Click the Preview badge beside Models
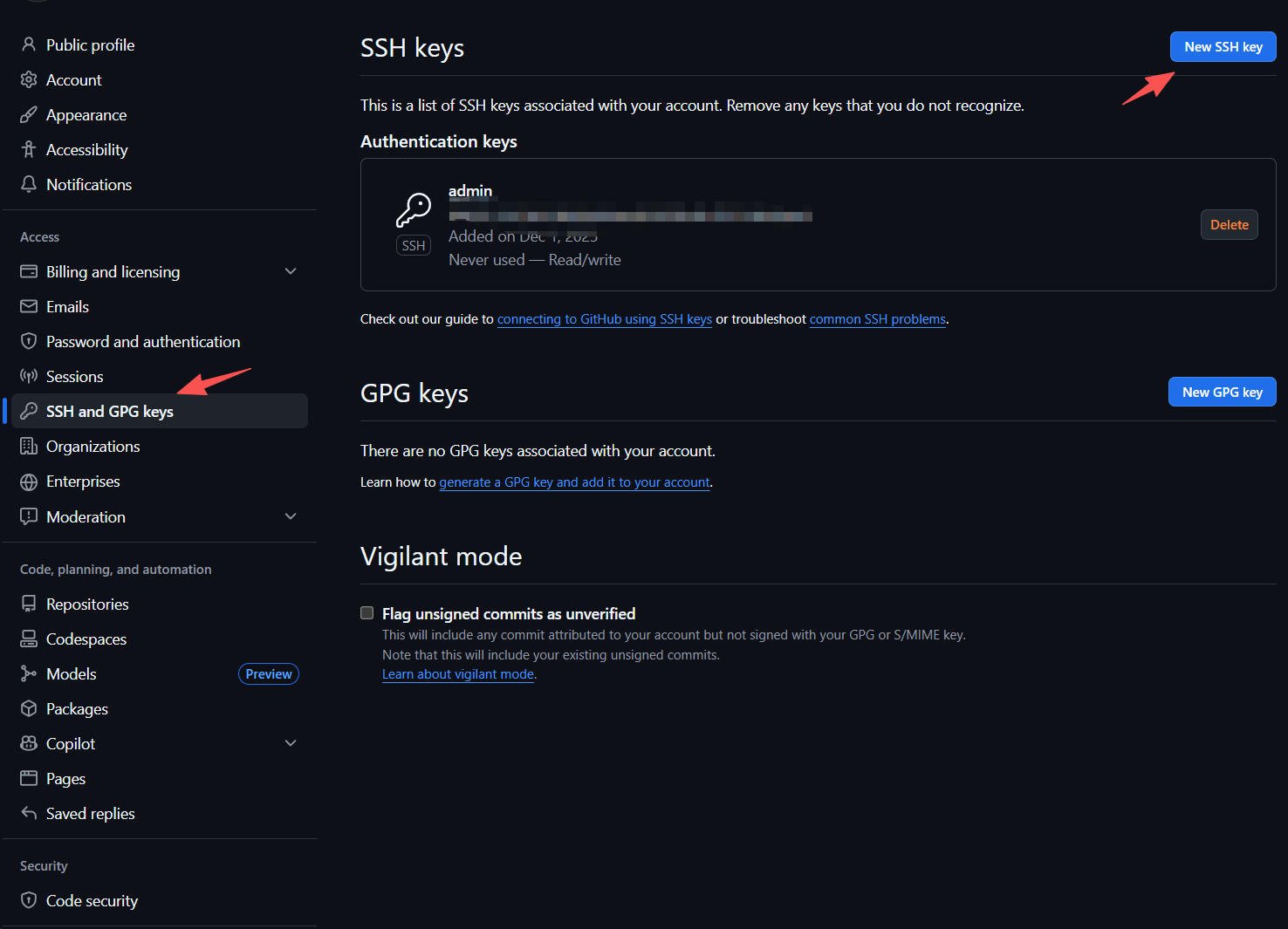The width and height of the screenshot is (1288, 929). click(x=269, y=673)
